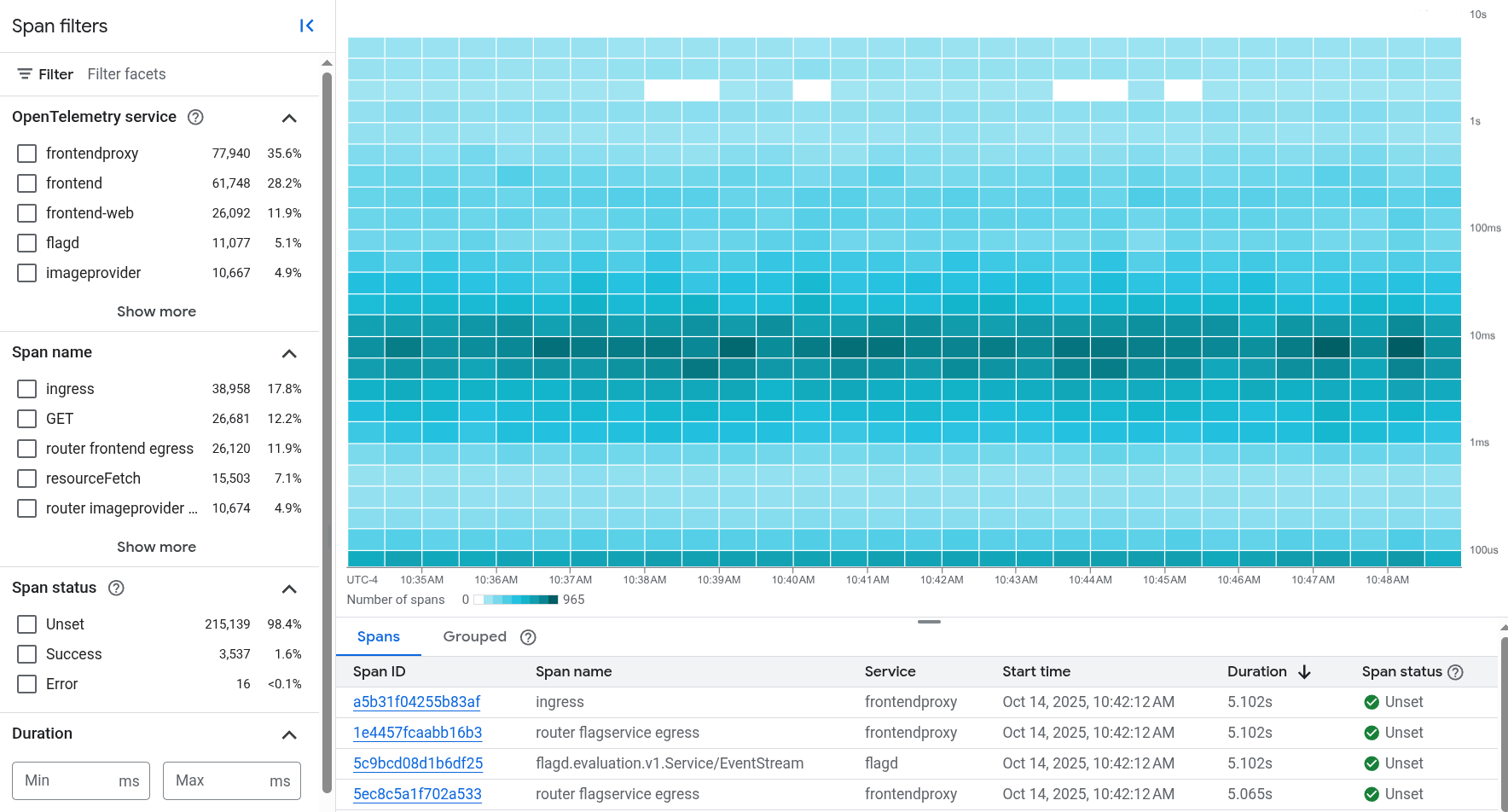This screenshot has height=812, width=1508.
Task: Show more span names
Action: pos(156,546)
